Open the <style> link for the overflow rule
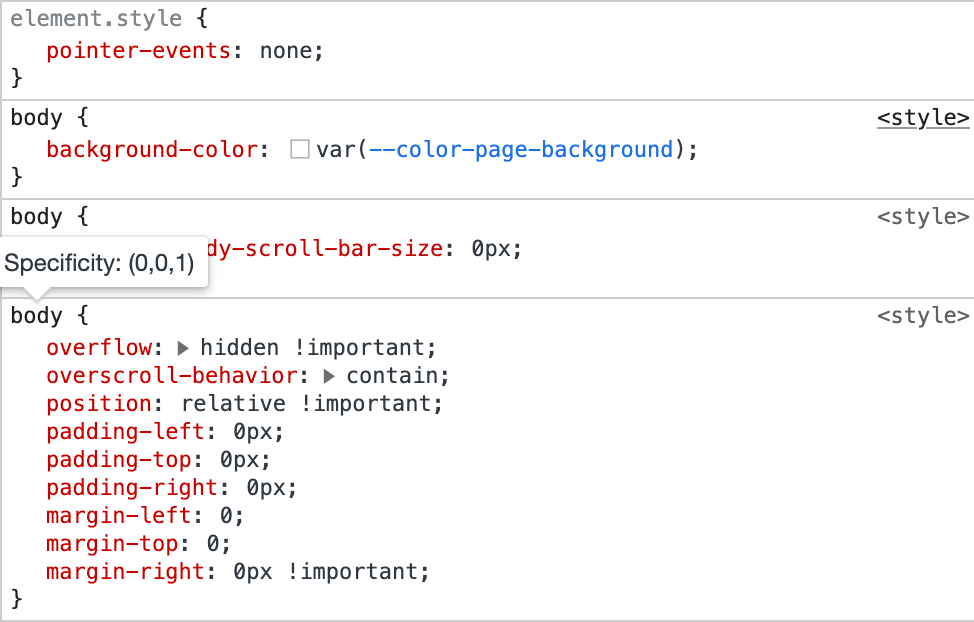This screenshot has height=622, width=974. tap(923, 315)
